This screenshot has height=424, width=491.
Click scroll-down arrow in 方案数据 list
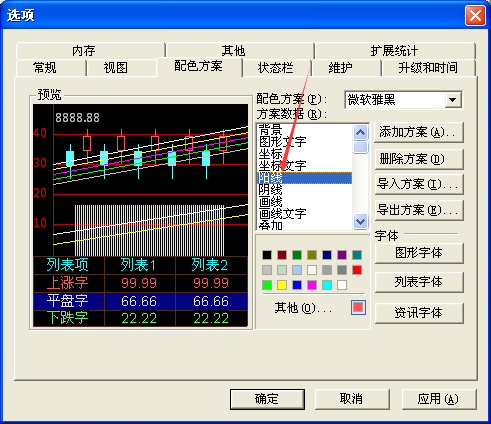(x=360, y=221)
